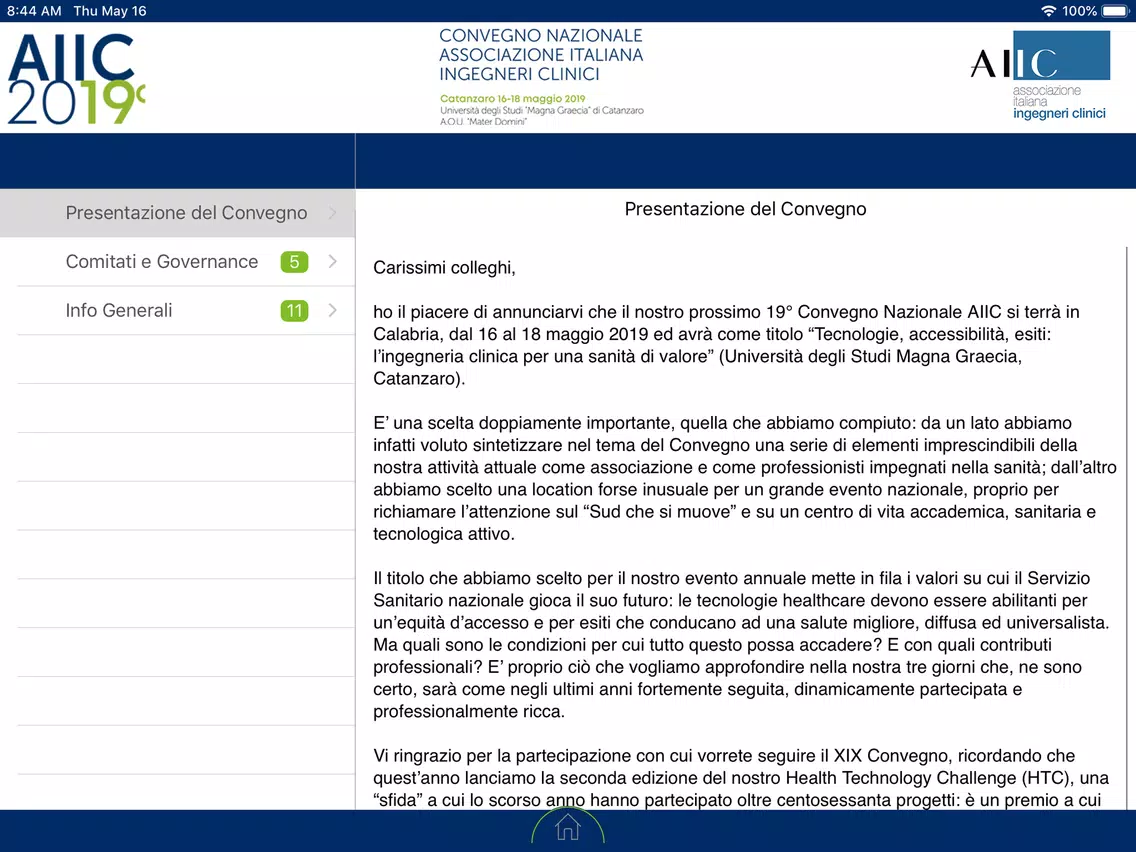Expand chevron next to Comitati e Governance

333,262
